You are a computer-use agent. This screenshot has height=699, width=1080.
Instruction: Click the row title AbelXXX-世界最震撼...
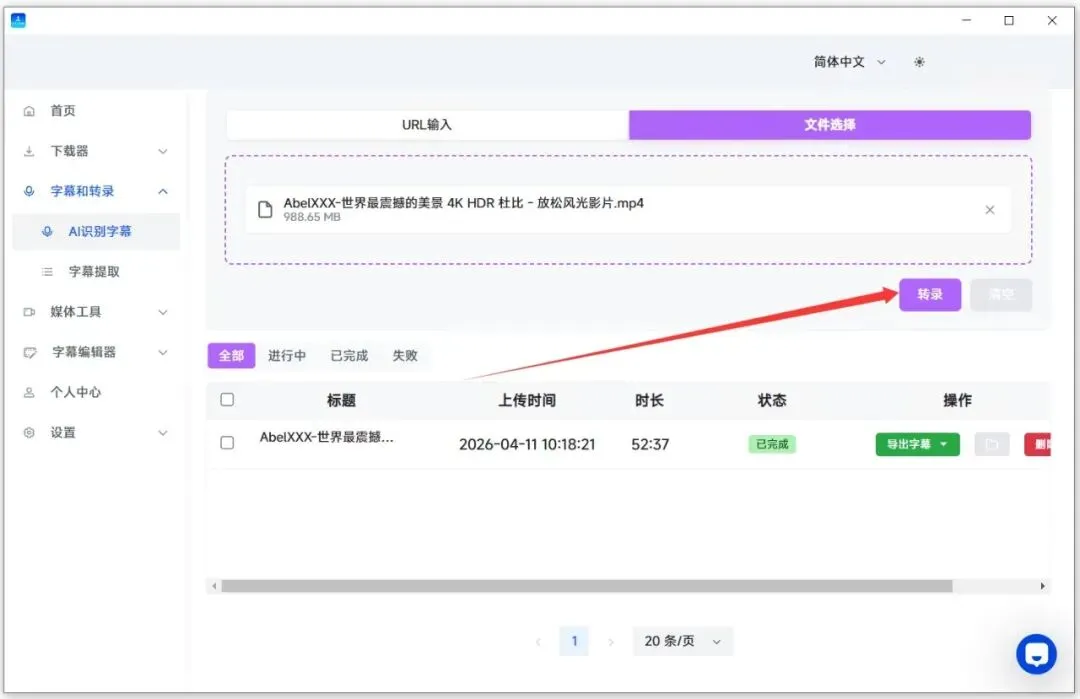coord(326,437)
